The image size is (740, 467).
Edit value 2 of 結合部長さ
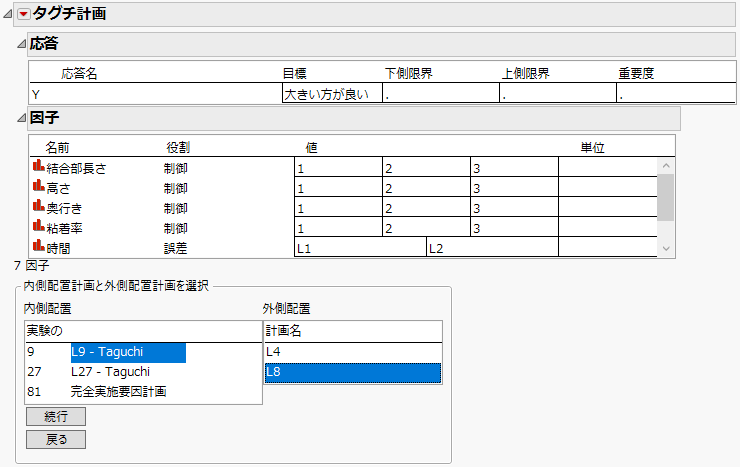(x=426, y=167)
